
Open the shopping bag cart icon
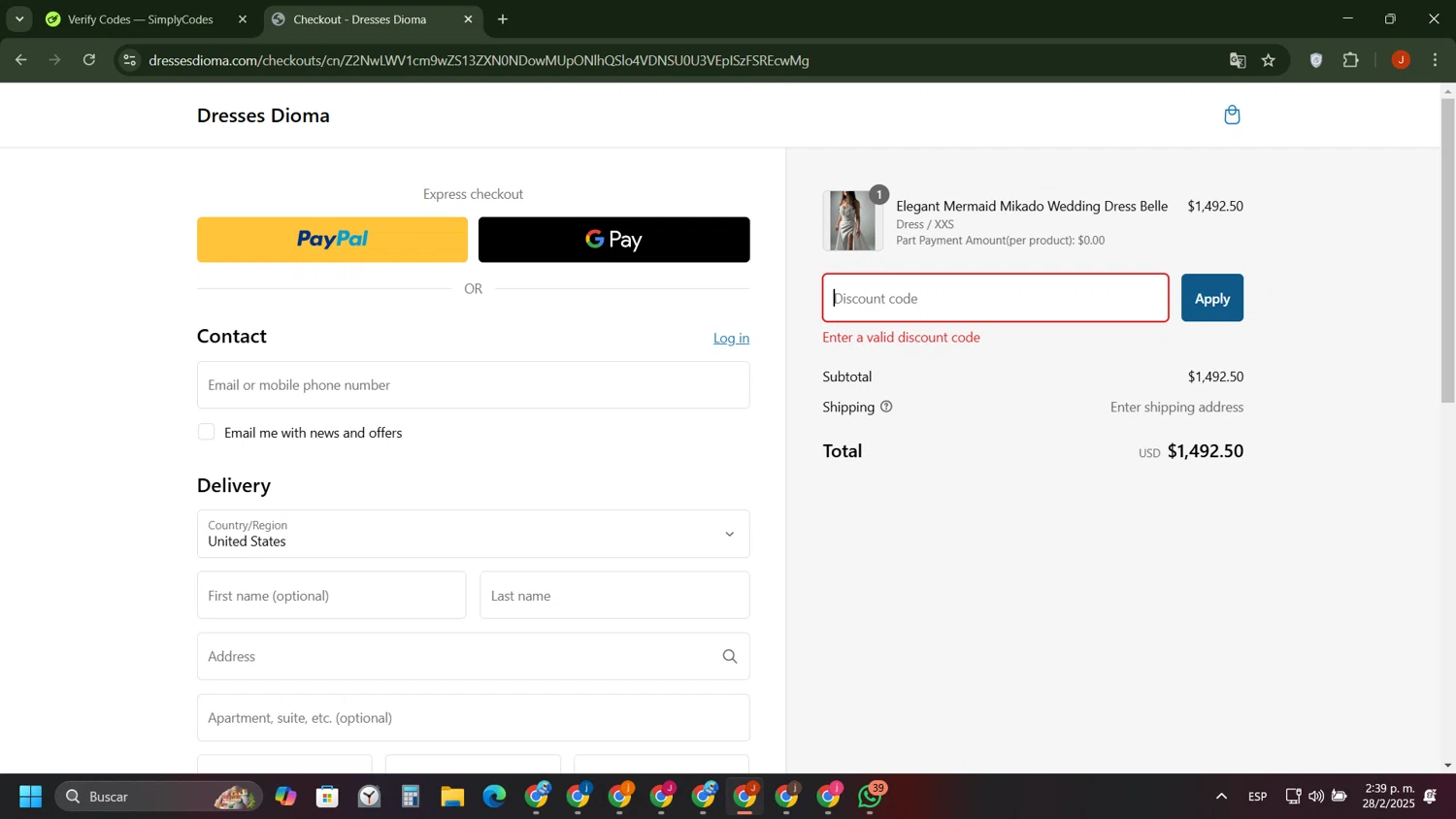1232,115
